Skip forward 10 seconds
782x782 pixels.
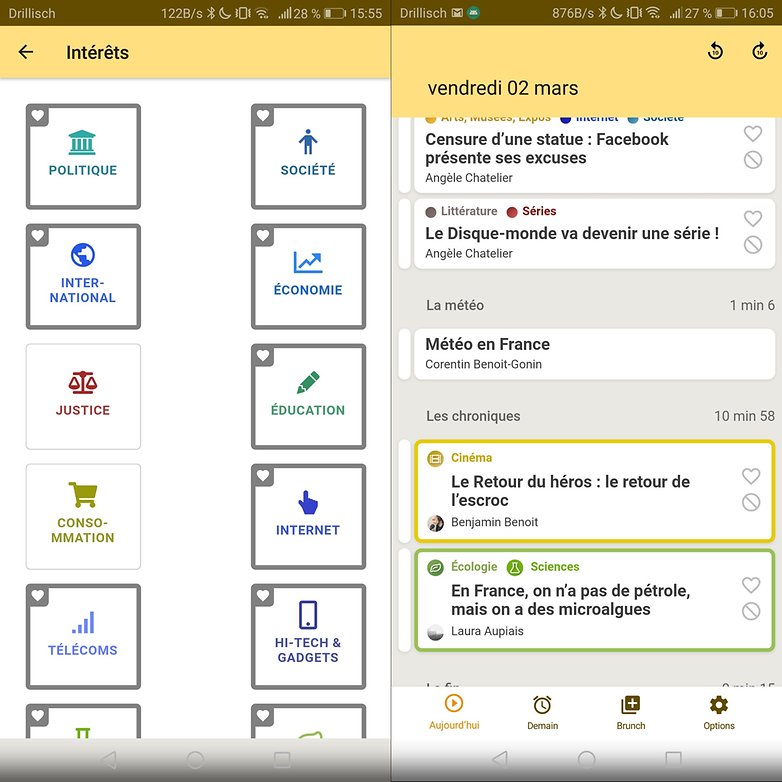[759, 51]
